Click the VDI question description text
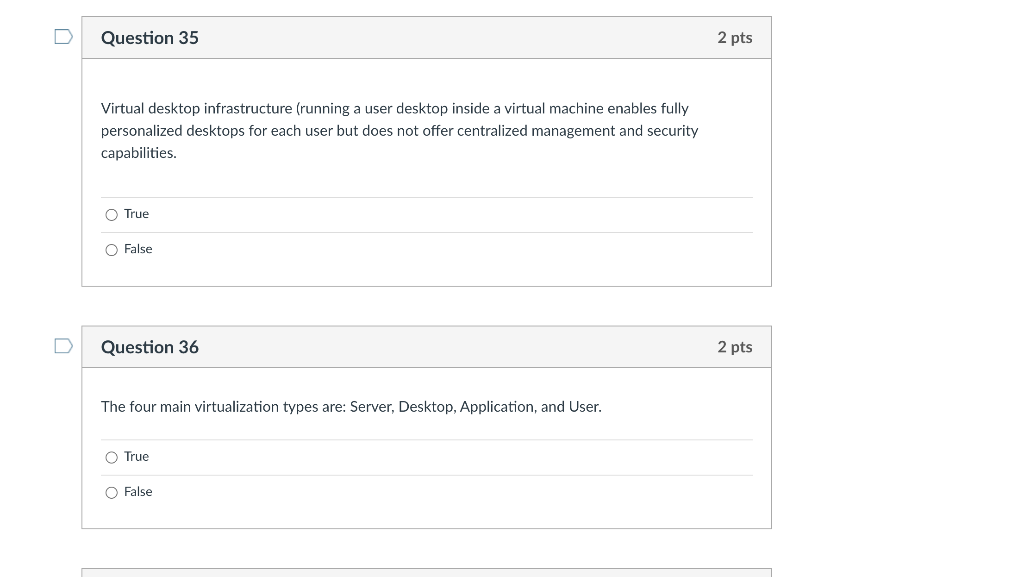1024x577 pixels. click(x=399, y=130)
